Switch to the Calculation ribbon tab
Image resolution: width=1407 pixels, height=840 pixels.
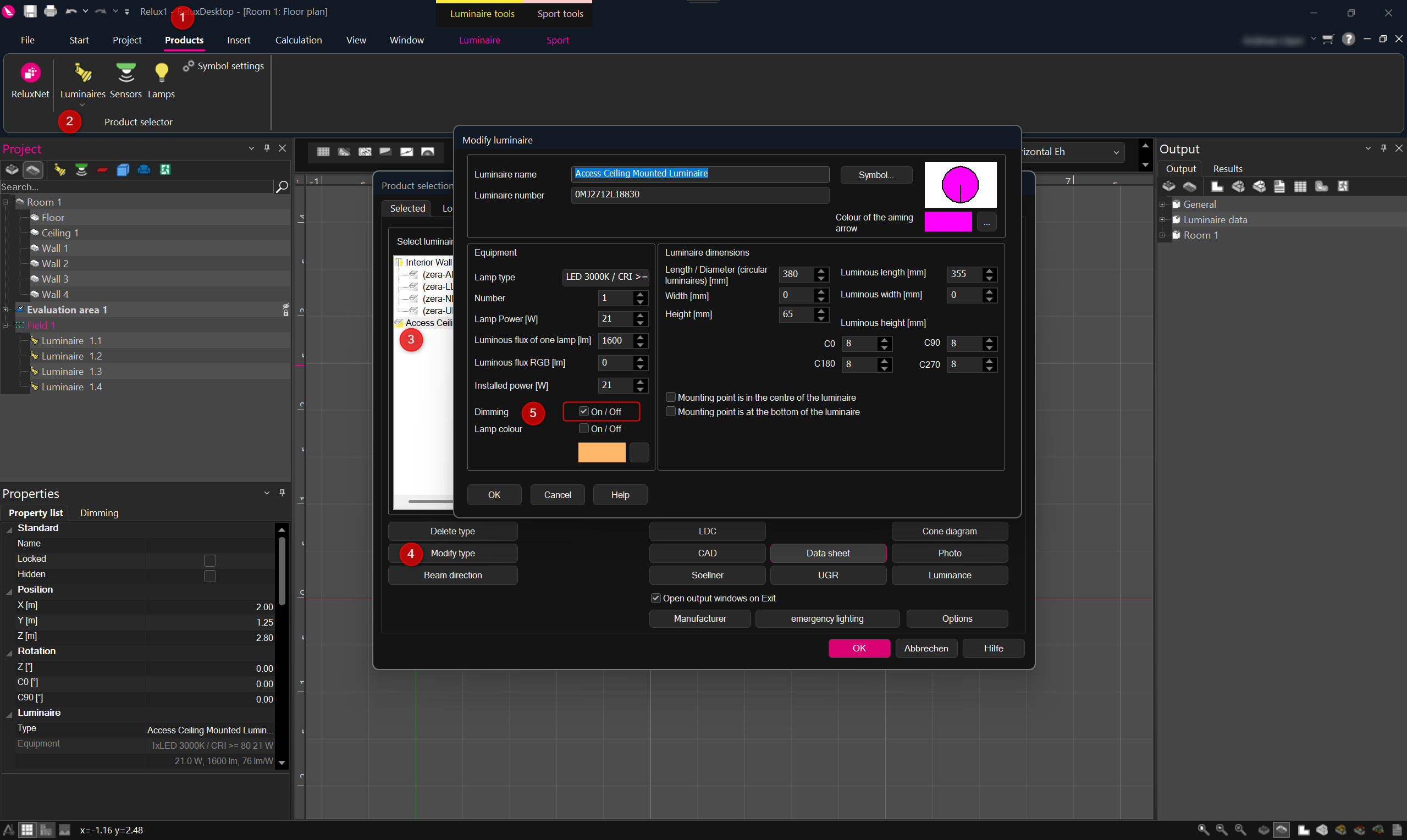298,40
